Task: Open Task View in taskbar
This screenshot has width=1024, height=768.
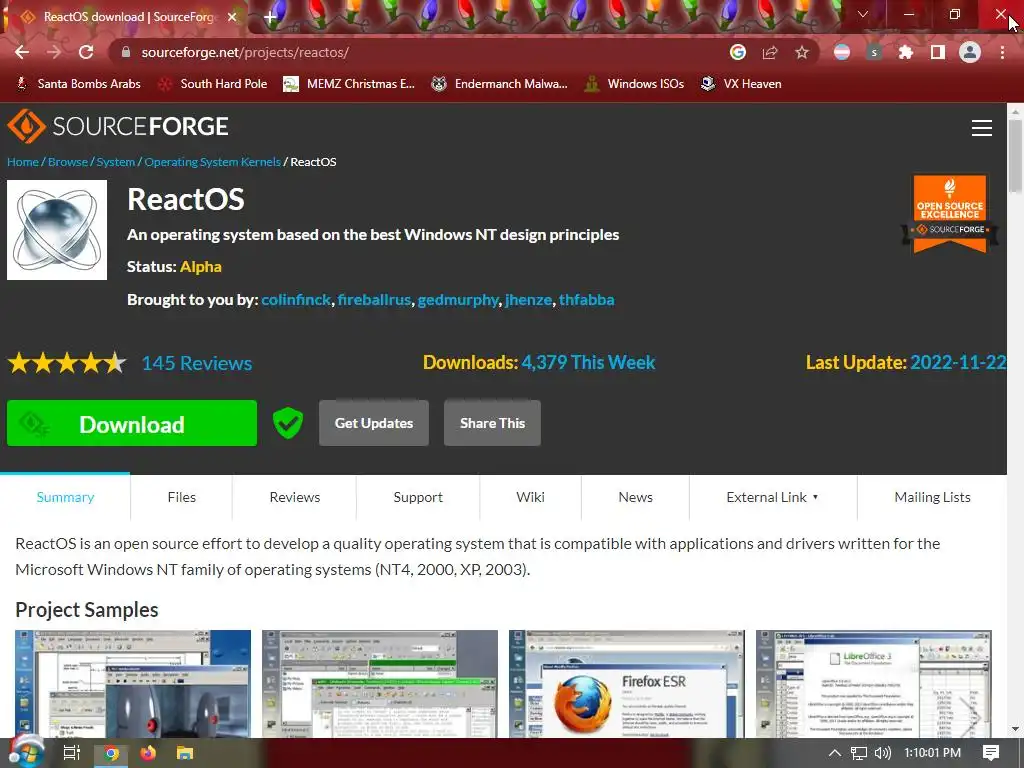Action: (71, 753)
